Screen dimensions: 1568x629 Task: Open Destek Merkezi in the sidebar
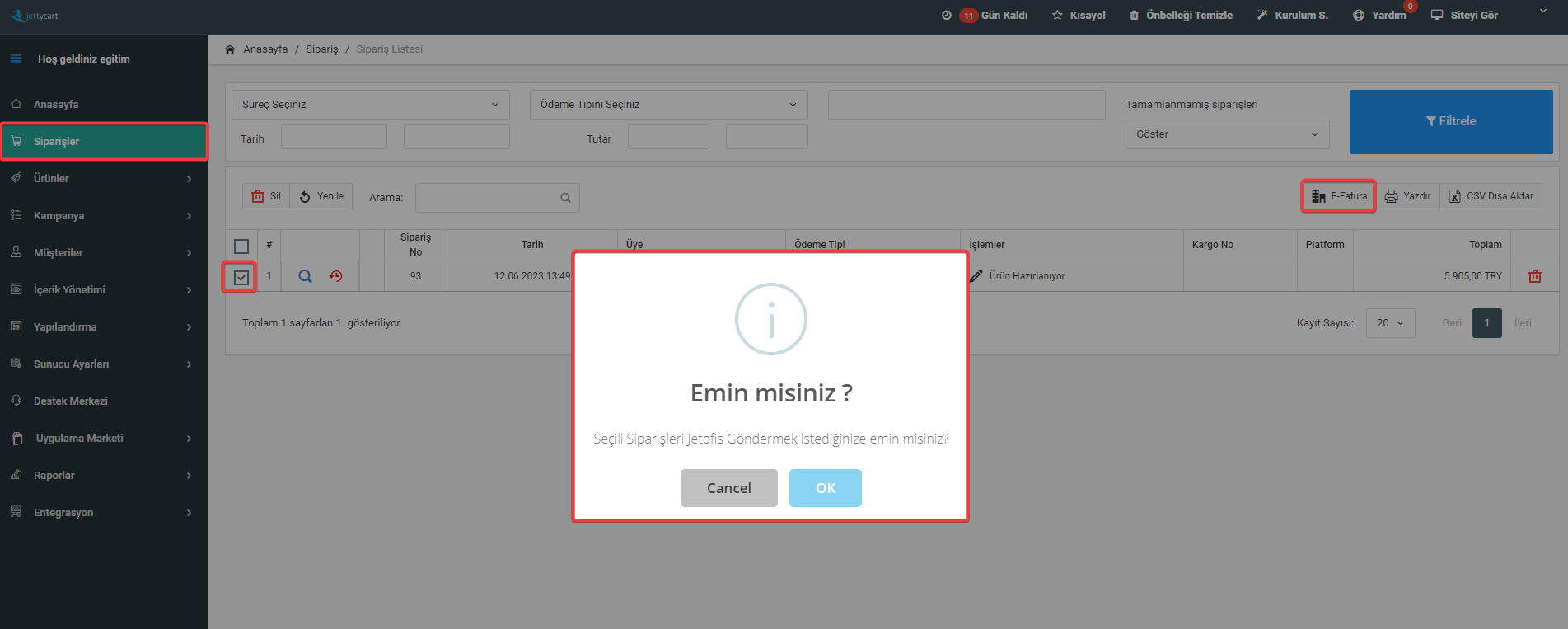[104, 401]
